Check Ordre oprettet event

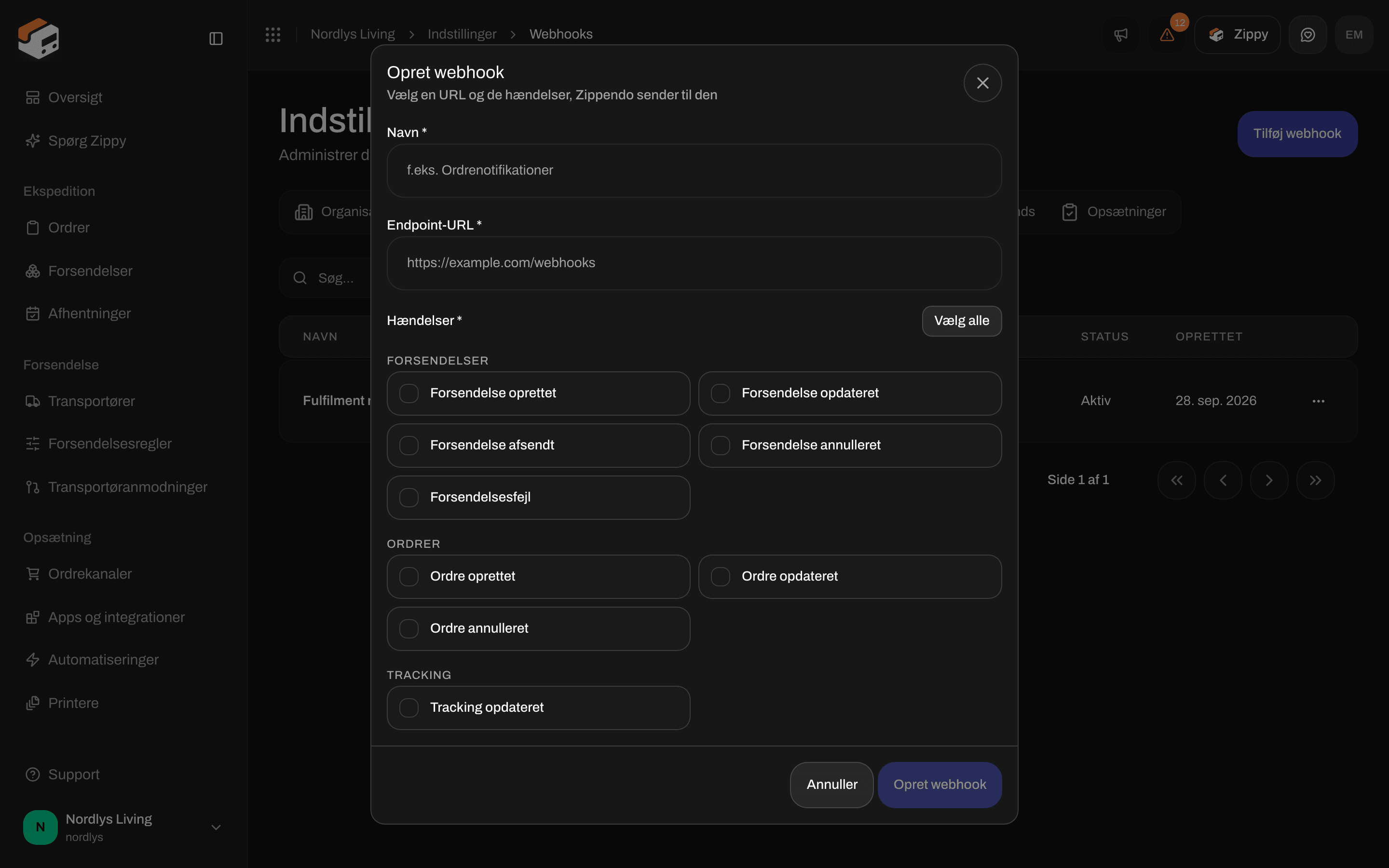point(538,576)
